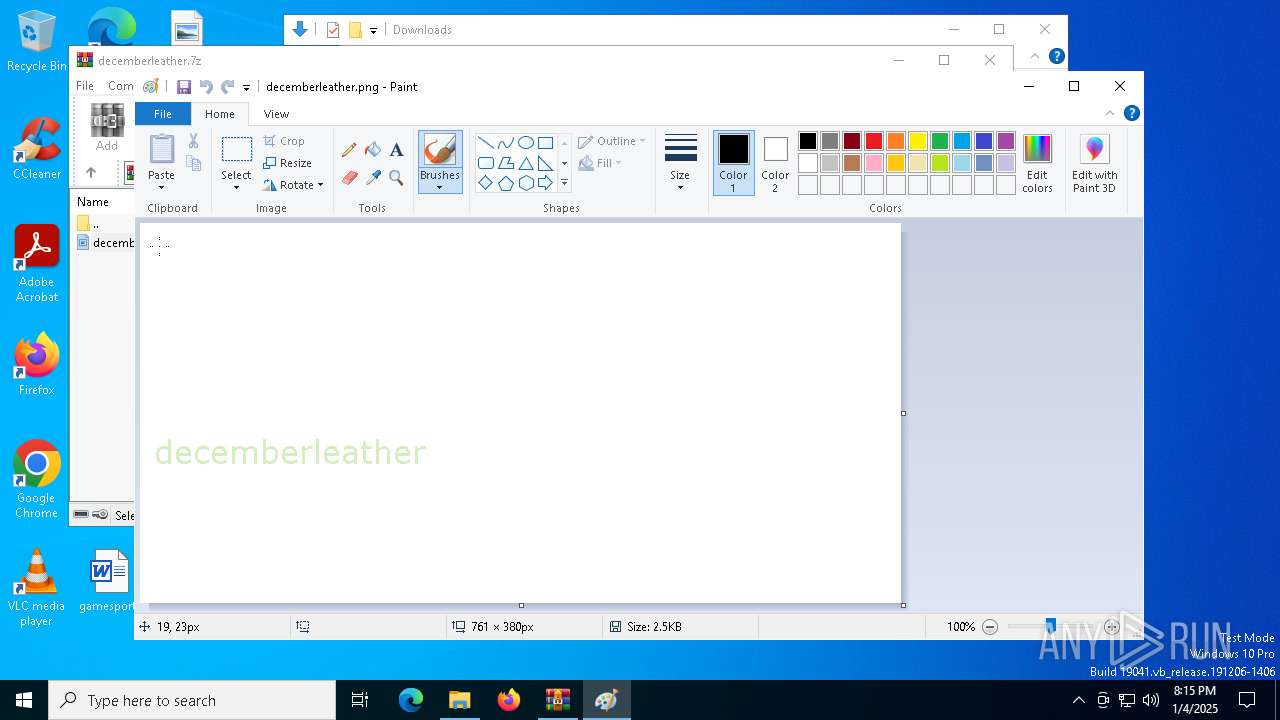Expand the Rotate dropdown
This screenshot has width=1280, height=720.
[320, 185]
